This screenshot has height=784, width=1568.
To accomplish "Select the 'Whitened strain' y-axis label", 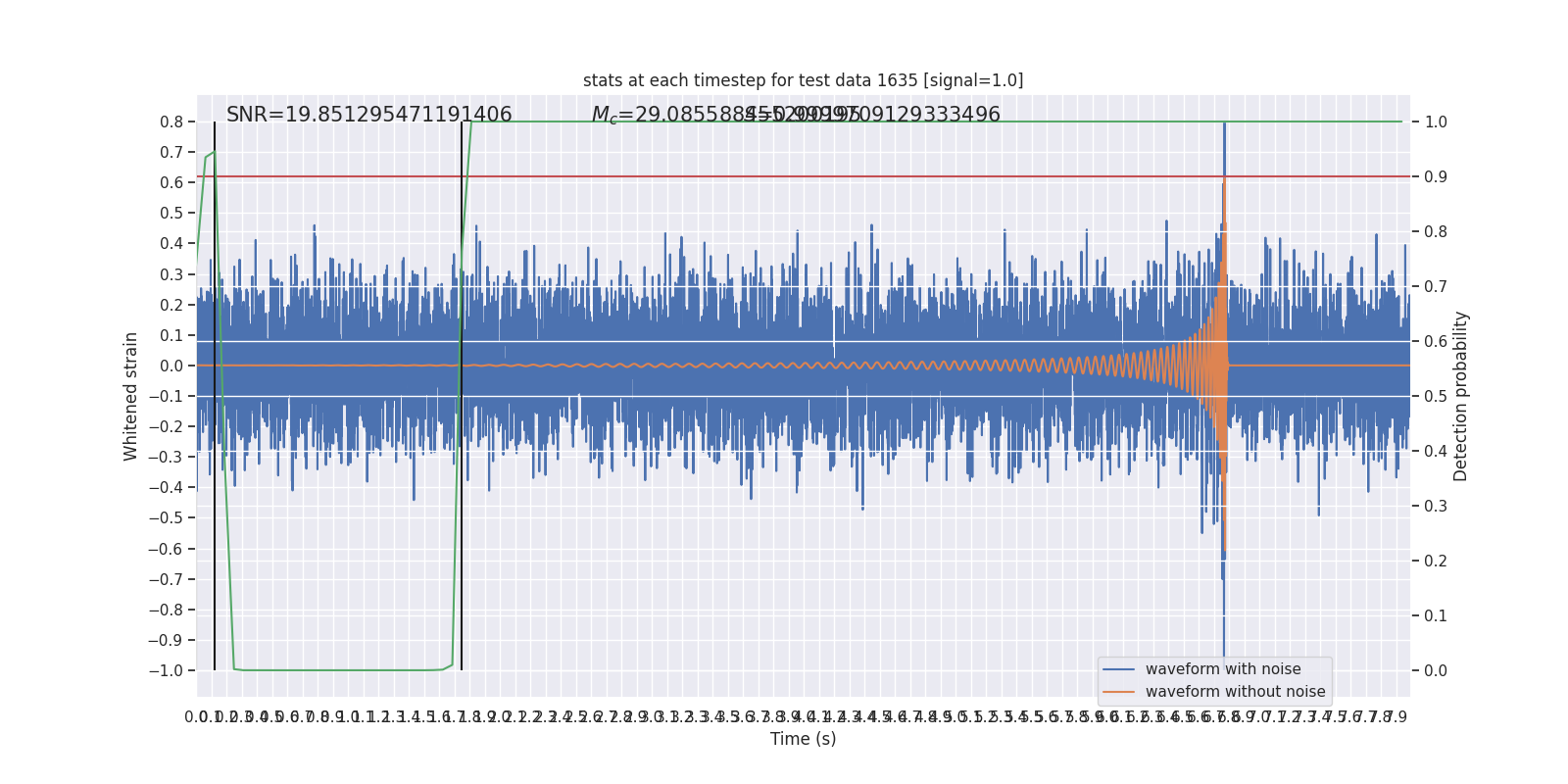I will point(131,396).
